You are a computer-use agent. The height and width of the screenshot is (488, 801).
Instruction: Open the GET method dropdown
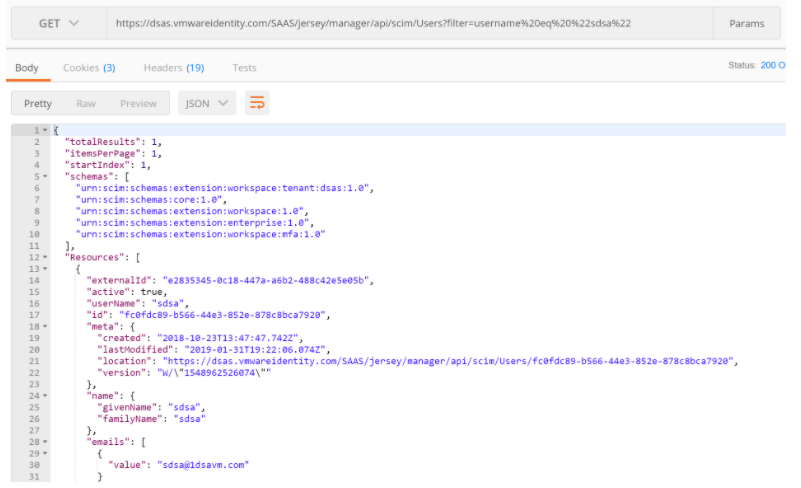(x=58, y=23)
